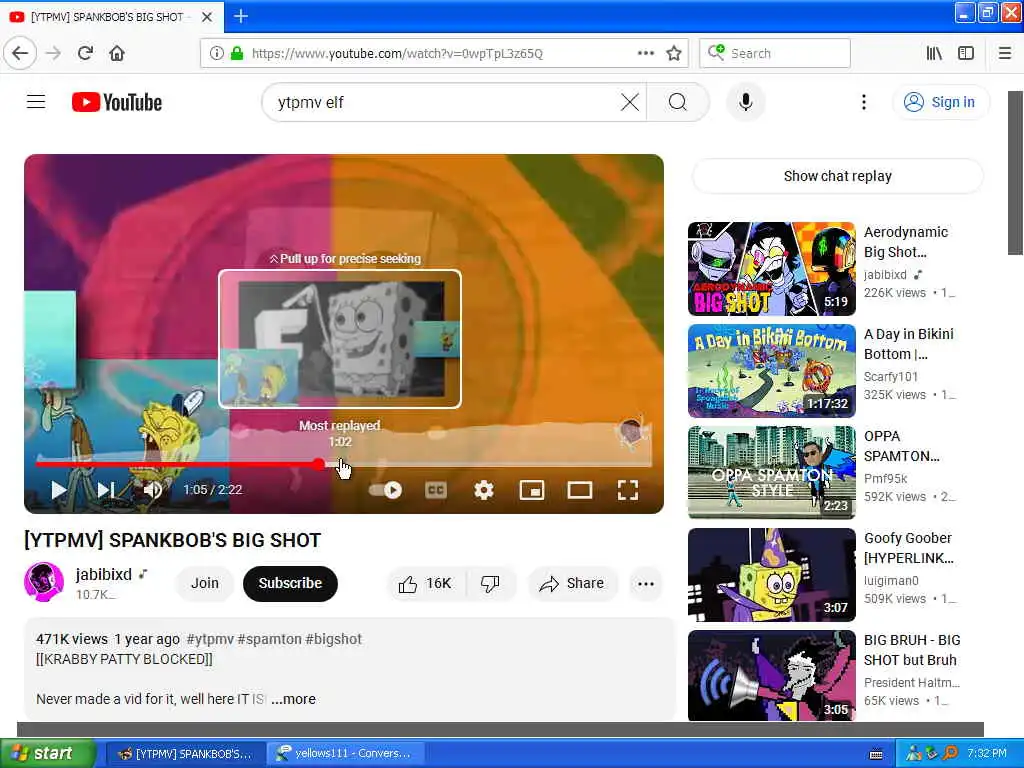Viewport: 1024px width, 768px height.
Task: Open Firefox application menu
Action: click(1005, 53)
